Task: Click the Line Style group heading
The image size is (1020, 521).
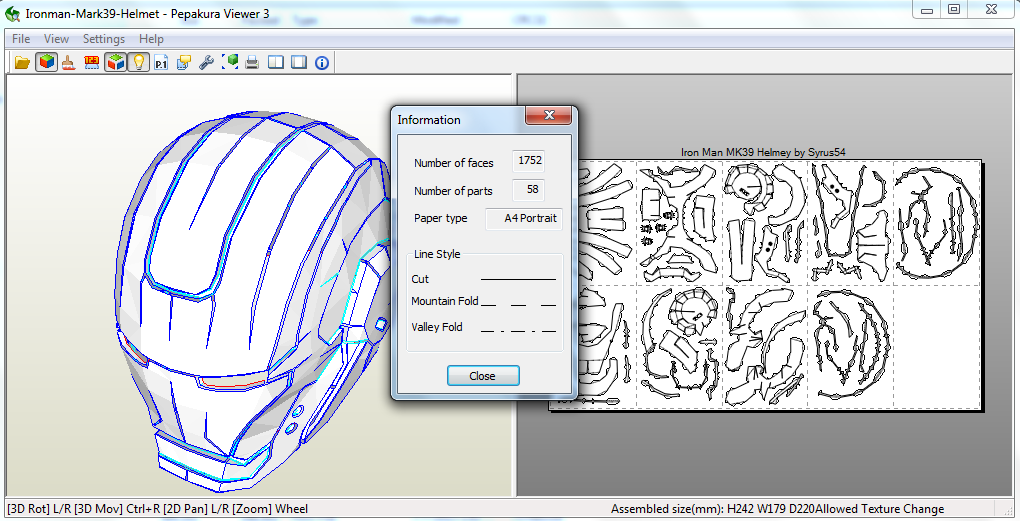Action: 437,254
